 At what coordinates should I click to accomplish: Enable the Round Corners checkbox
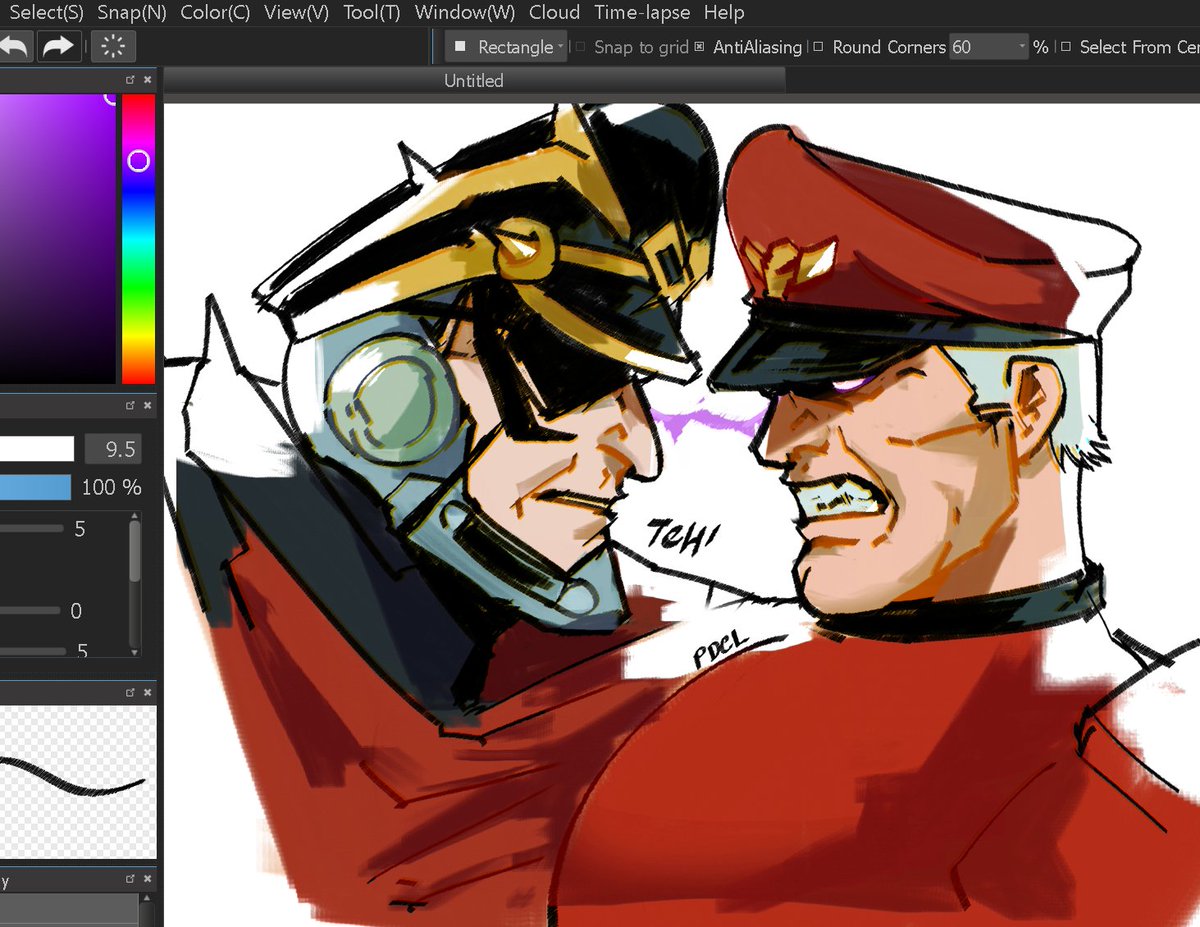tap(818, 47)
